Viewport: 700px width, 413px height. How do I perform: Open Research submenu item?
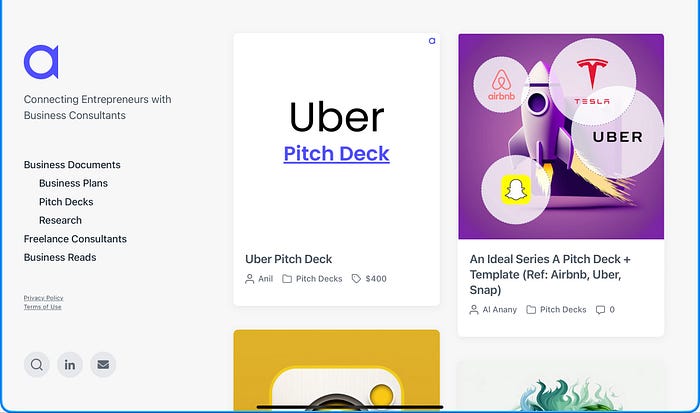click(60, 221)
